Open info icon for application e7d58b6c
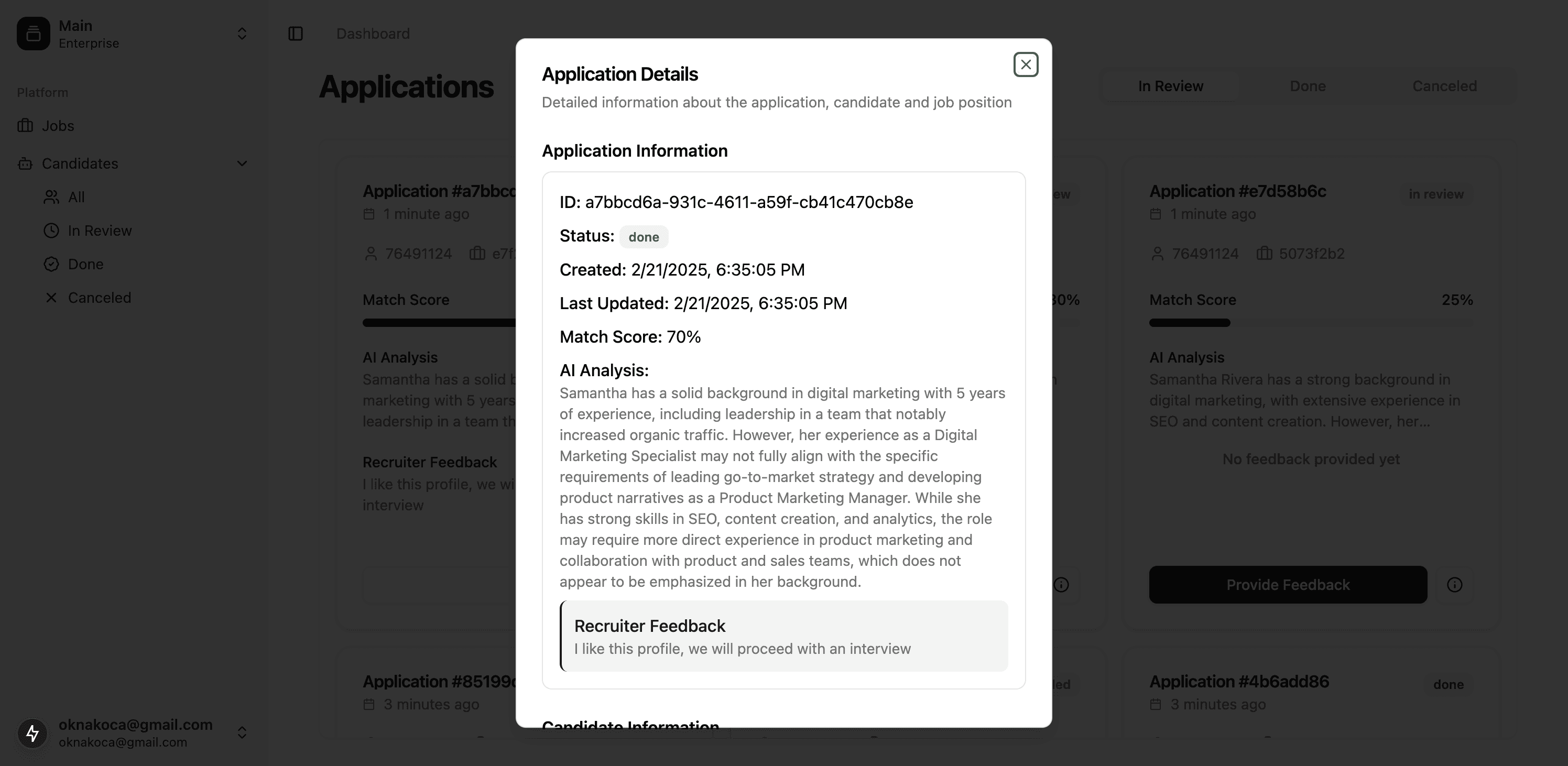Screen dimensions: 1568x766 coord(1454,585)
